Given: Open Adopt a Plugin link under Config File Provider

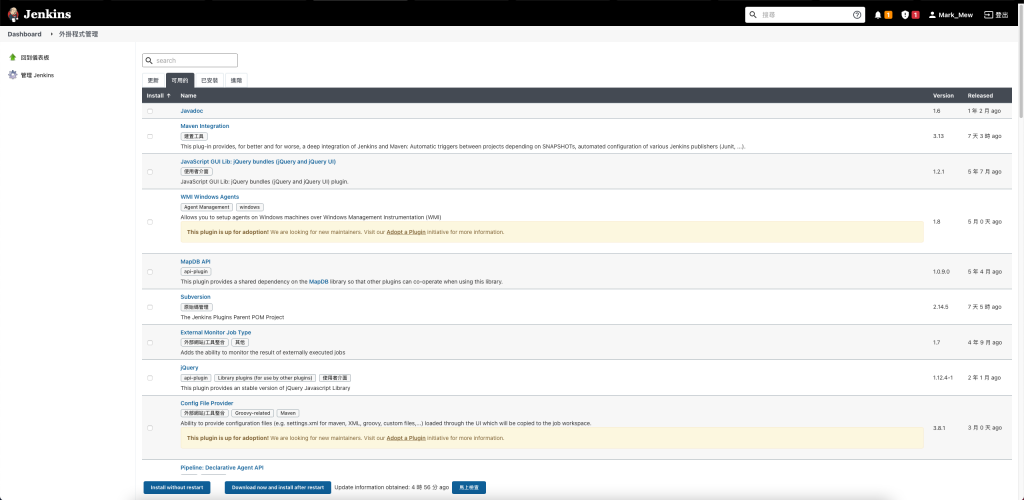Looking at the screenshot, I should click(x=406, y=438).
